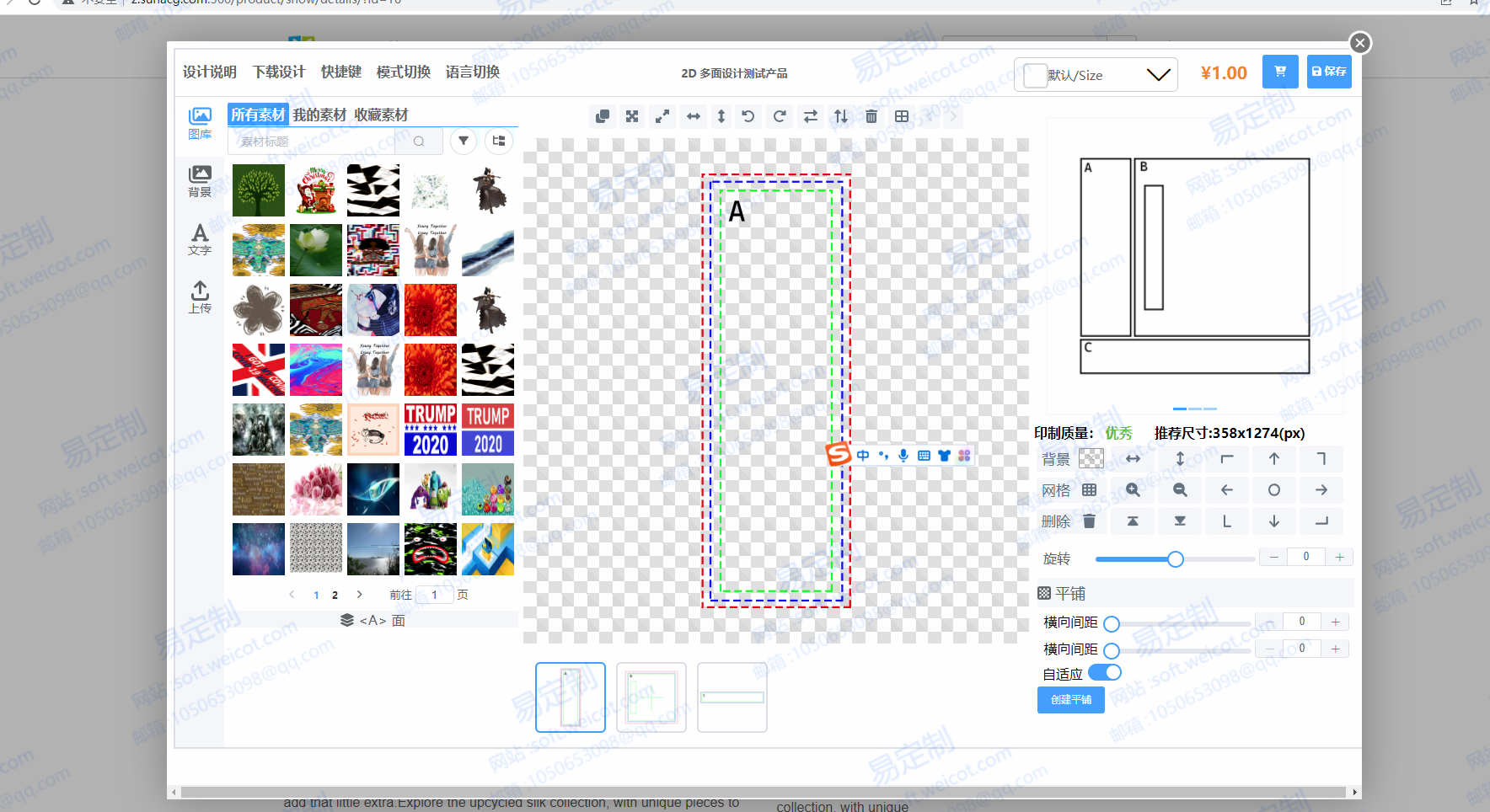The image size is (1490, 812).
Task: Click the diagonal expand arrows toolbar icon
Action: coord(662,116)
